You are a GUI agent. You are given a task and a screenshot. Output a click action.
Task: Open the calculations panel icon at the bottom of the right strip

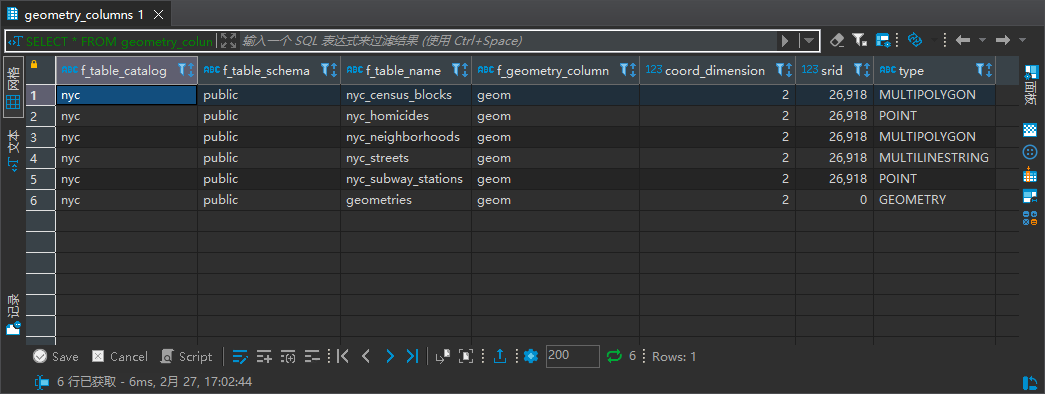coord(1030,218)
